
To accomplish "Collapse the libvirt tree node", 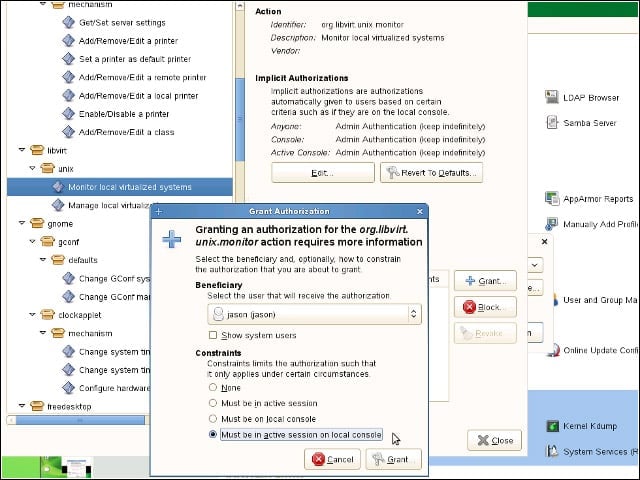I will click(22, 150).
